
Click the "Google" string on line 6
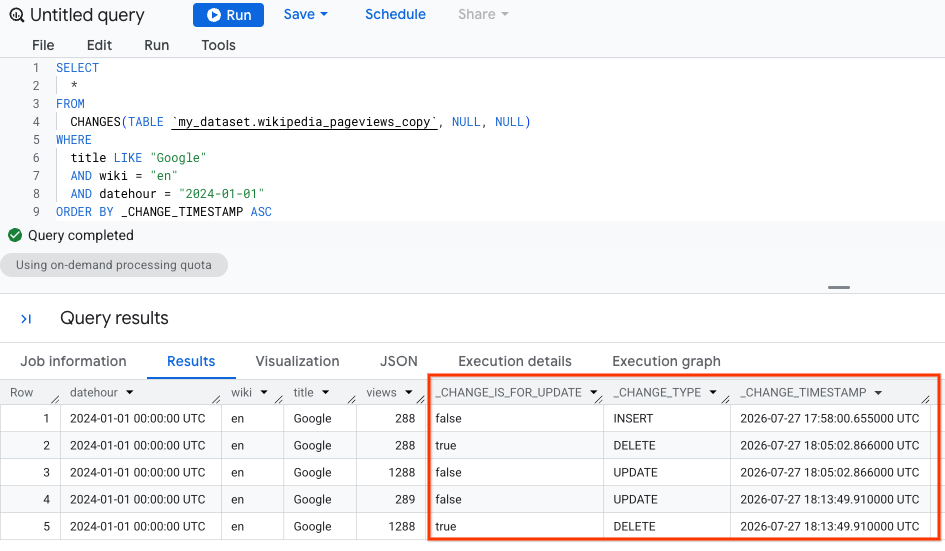click(x=178, y=158)
